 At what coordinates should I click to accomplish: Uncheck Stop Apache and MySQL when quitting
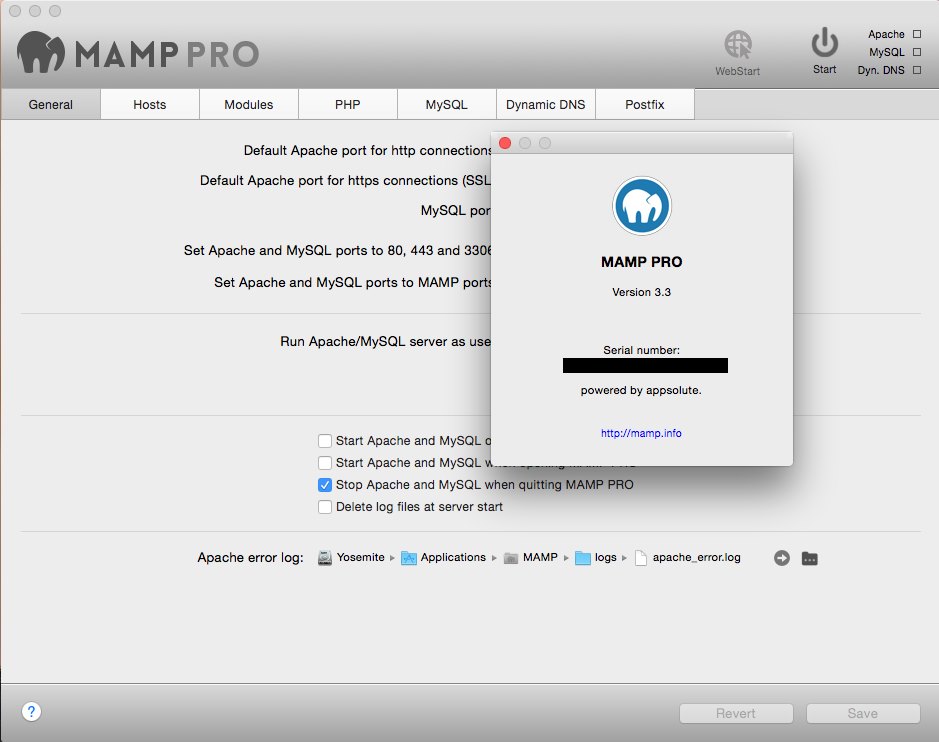pyautogui.click(x=325, y=485)
